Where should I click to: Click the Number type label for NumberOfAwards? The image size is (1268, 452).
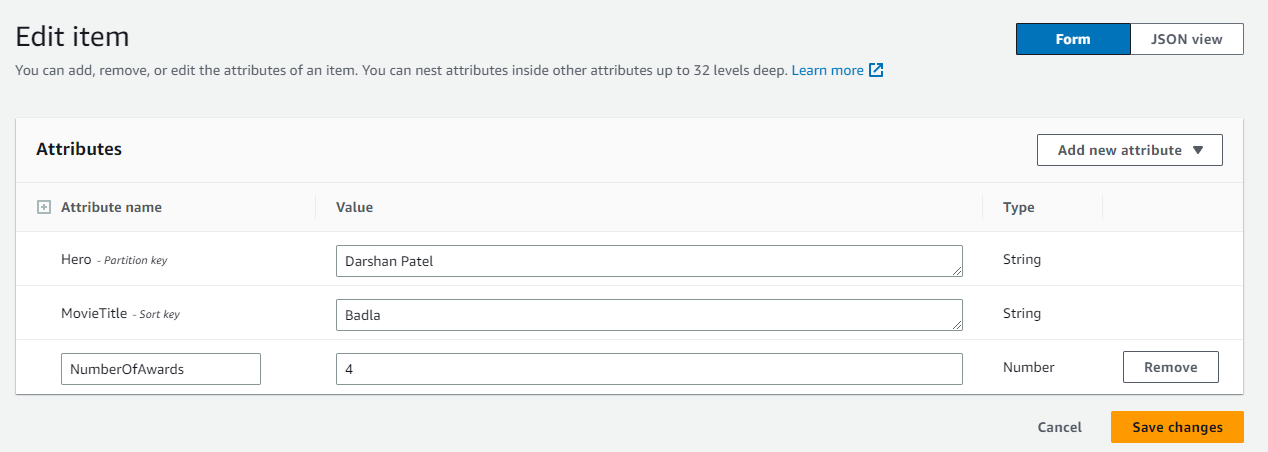1028,367
